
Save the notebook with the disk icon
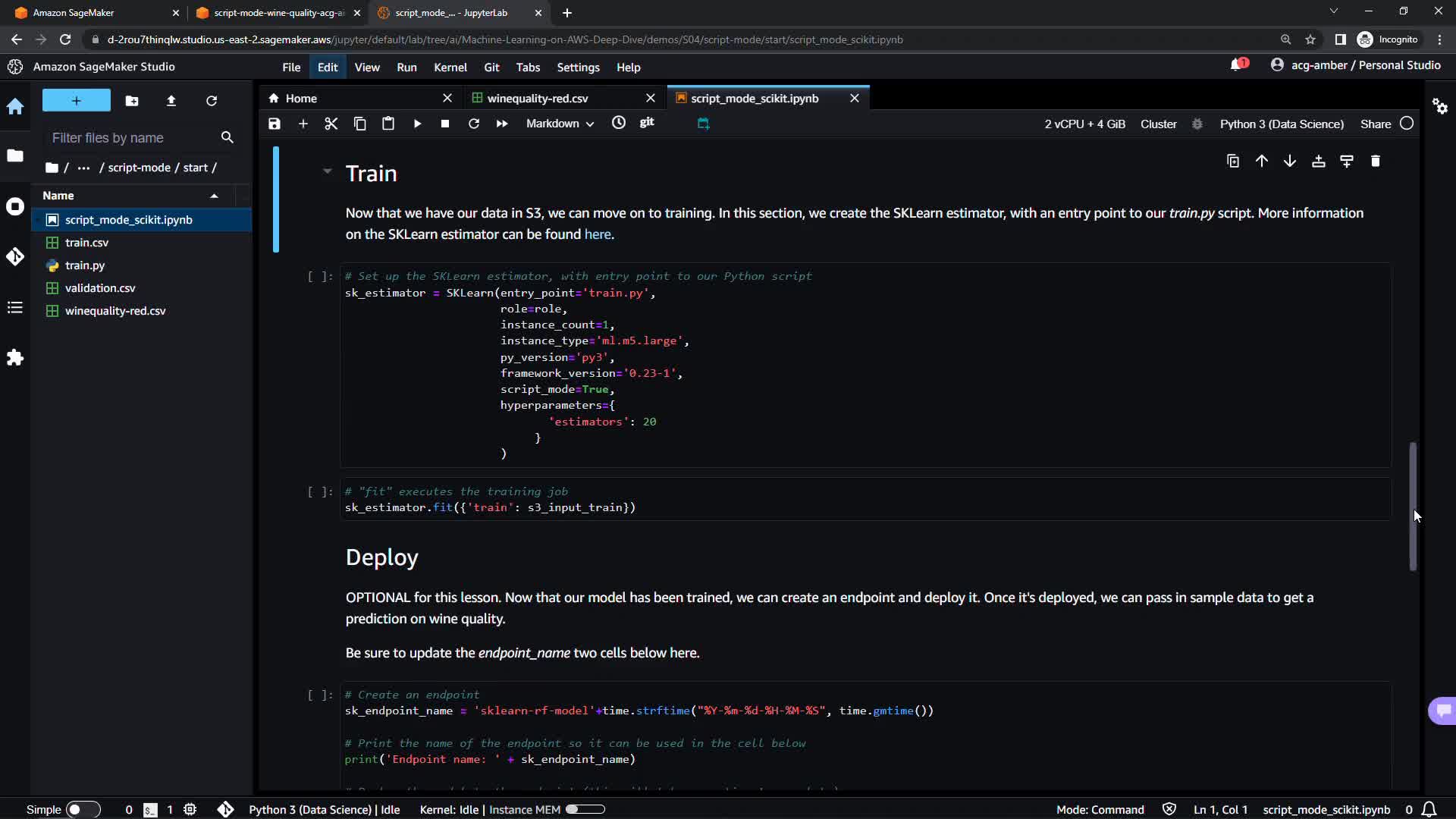click(x=275, y=124)
